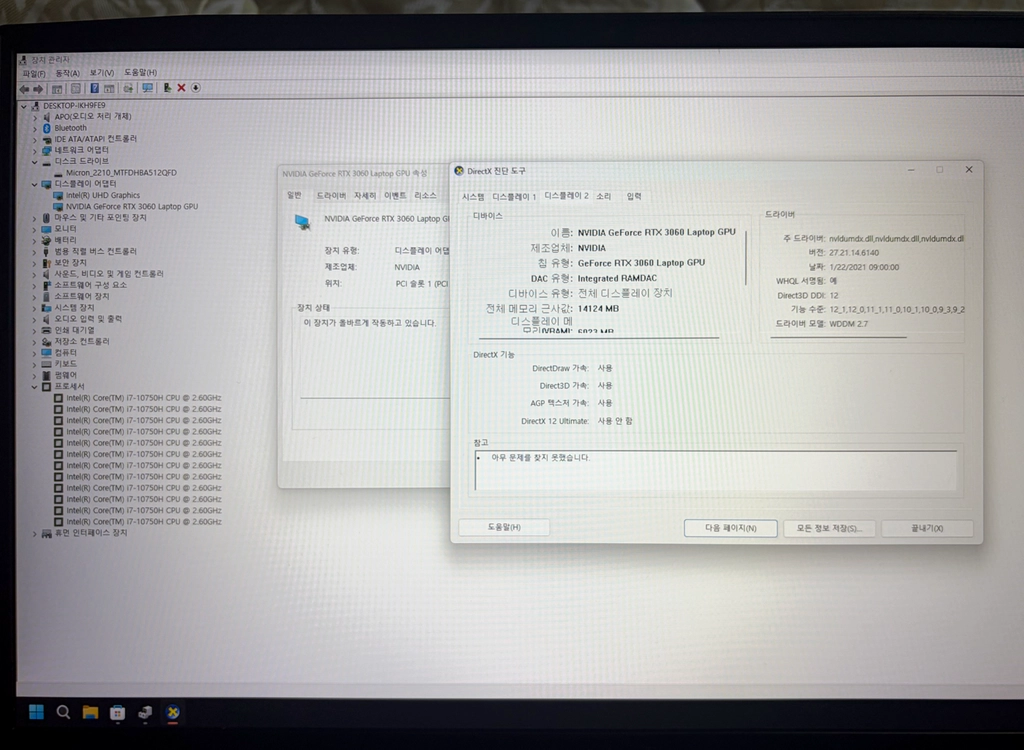Collapse the 프로세서 category
Screen dimensions: 1024x750
coord(35,387)
